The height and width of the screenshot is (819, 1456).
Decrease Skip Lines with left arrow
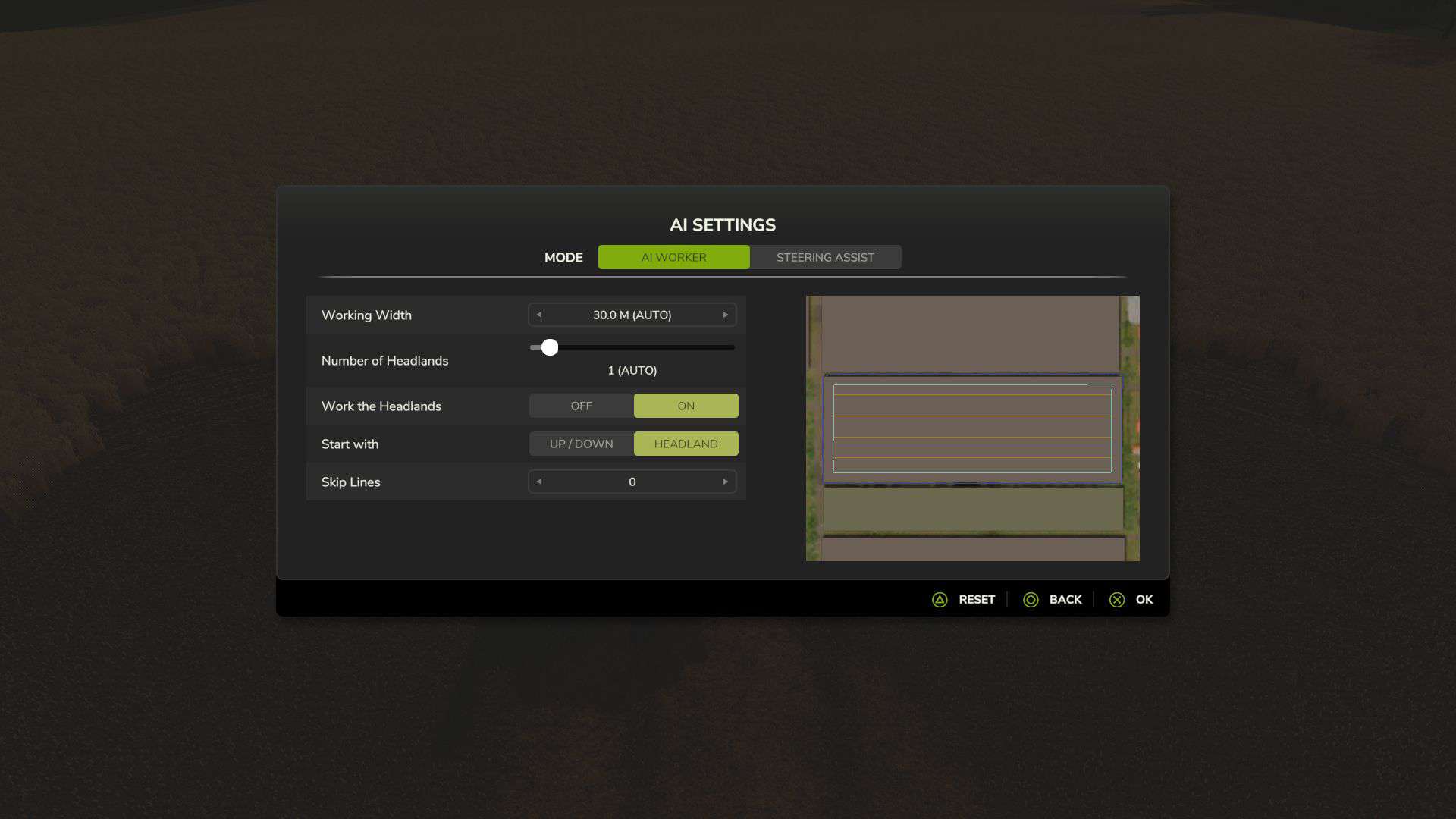point(539,482)
